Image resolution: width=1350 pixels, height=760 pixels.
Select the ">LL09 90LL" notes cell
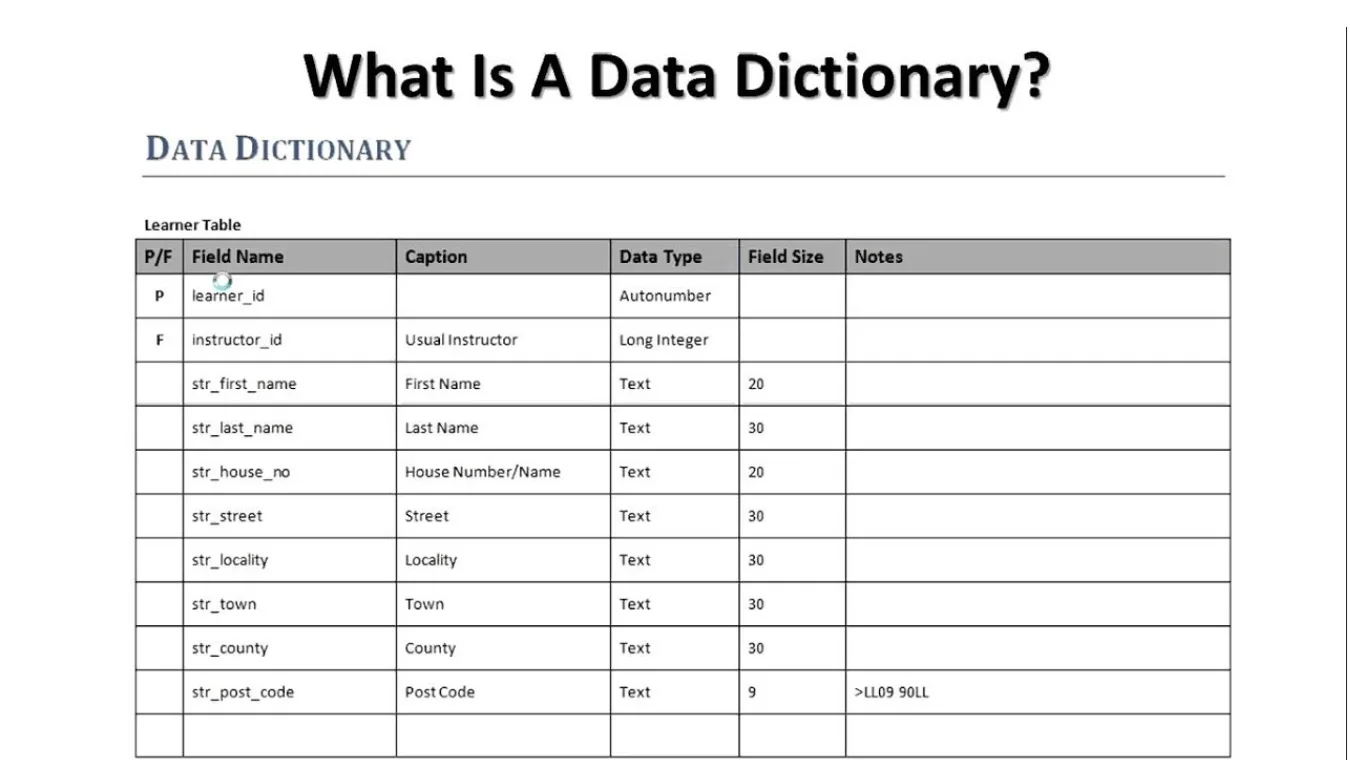click(x=891, y=692)
